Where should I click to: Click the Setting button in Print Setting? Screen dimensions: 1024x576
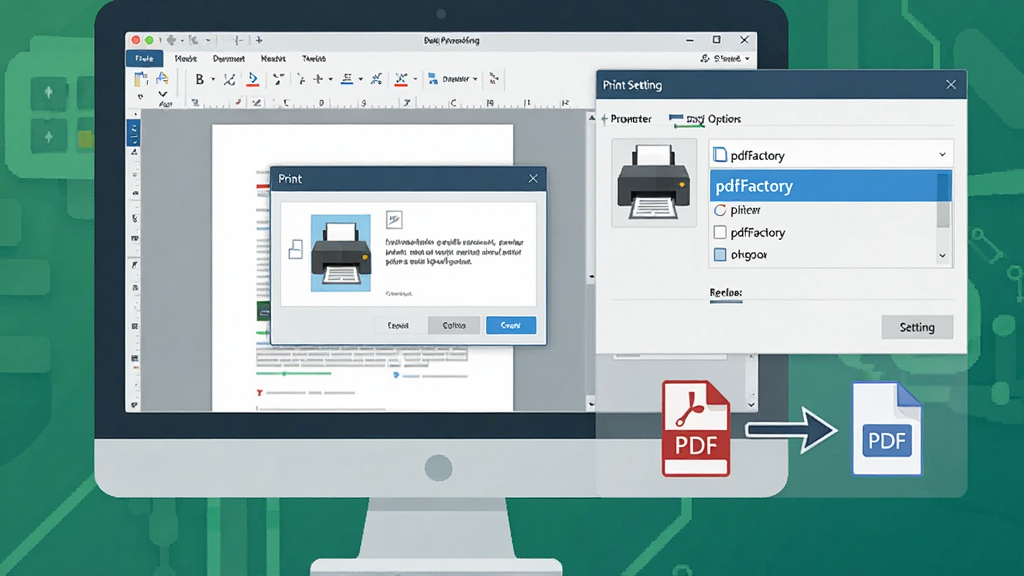tap(917, 327)
